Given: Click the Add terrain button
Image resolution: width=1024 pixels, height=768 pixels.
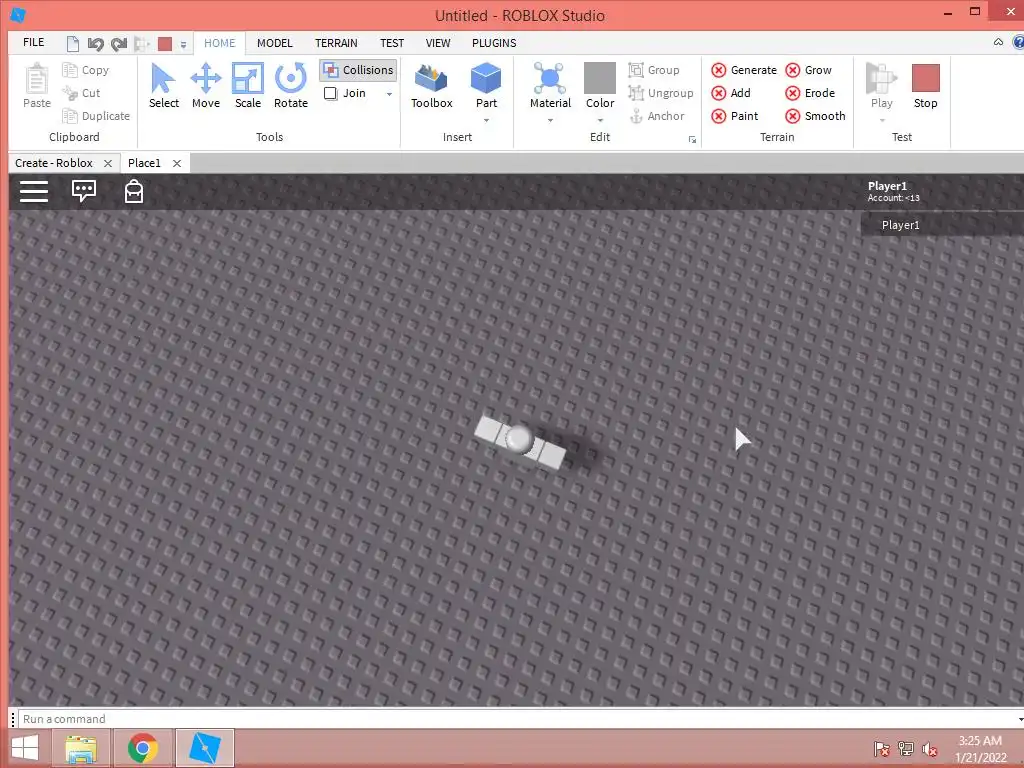Looking at the screenshot, I should (731, 93).
